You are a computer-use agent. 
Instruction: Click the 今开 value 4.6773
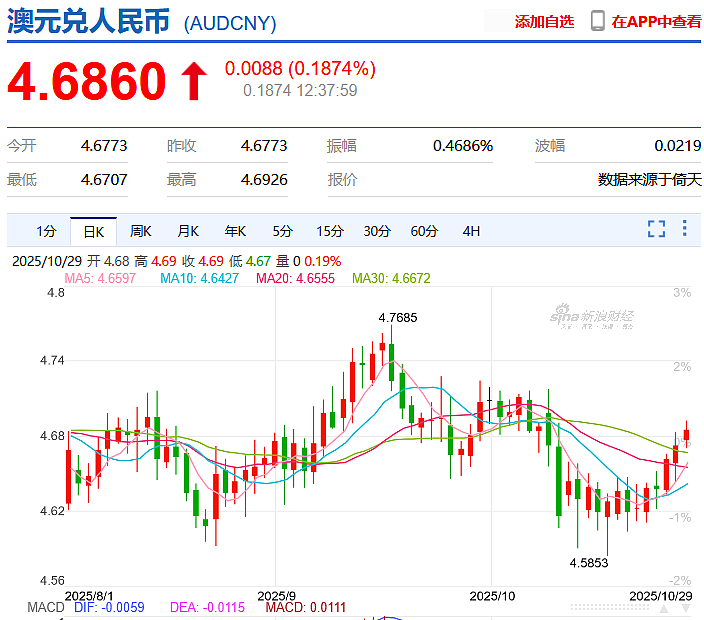(x=104, y=145)
